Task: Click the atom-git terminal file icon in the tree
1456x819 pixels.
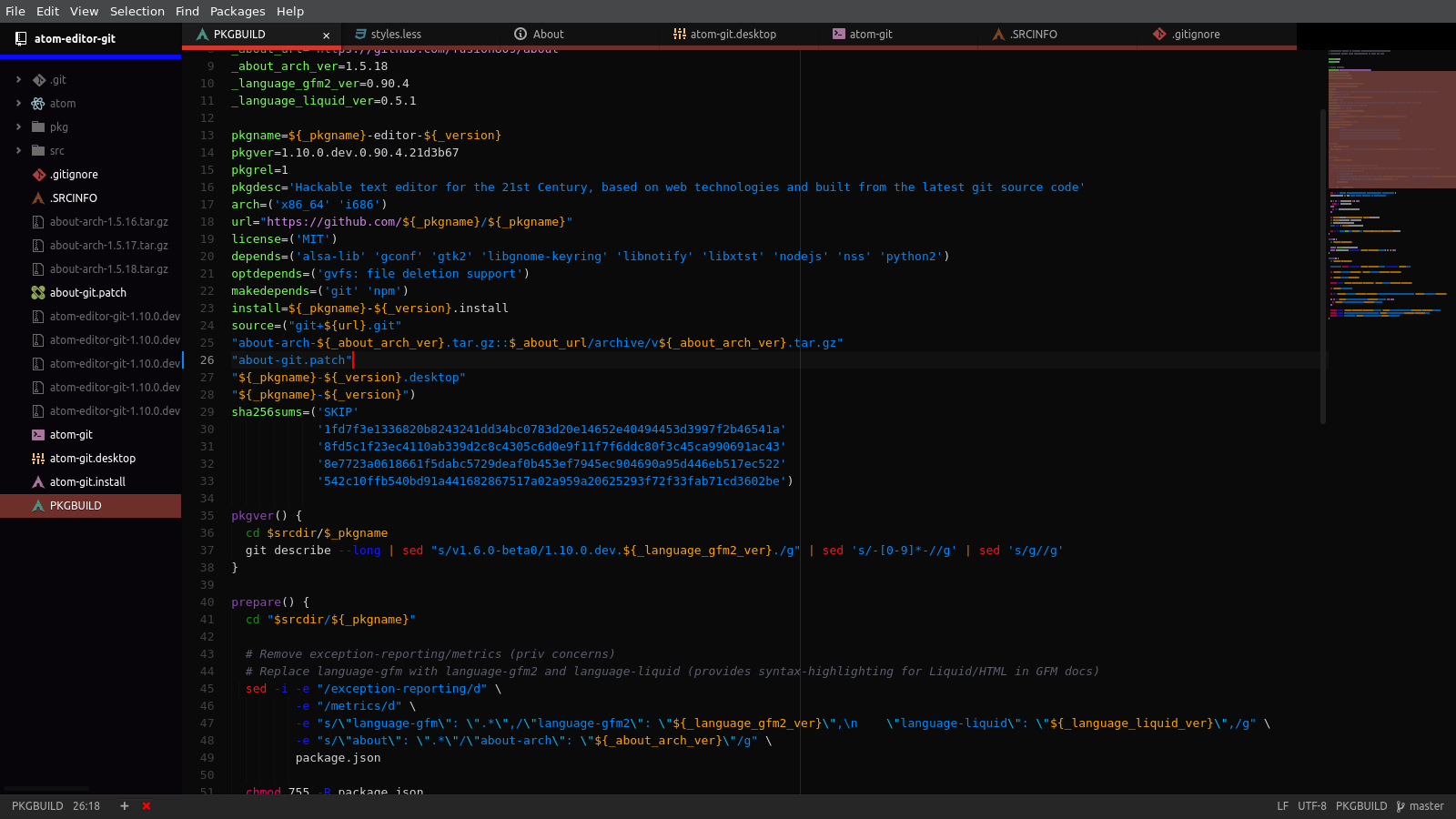Action: [38, 435]
